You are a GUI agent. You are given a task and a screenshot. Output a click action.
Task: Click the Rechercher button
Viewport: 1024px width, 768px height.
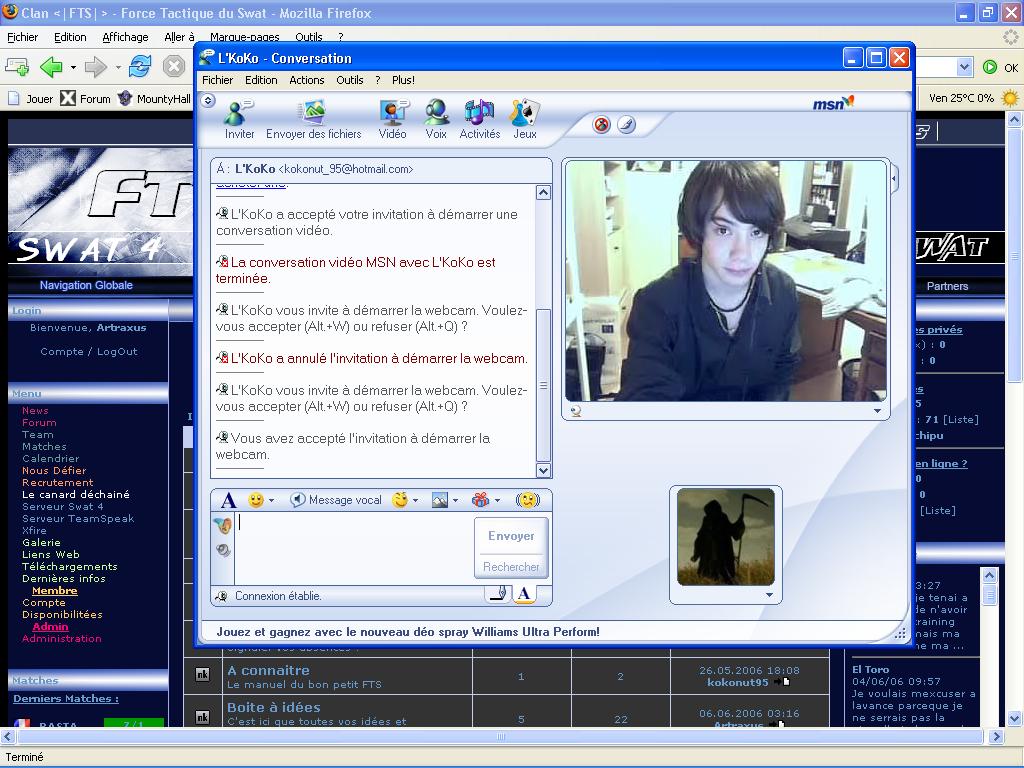(511, 567)
